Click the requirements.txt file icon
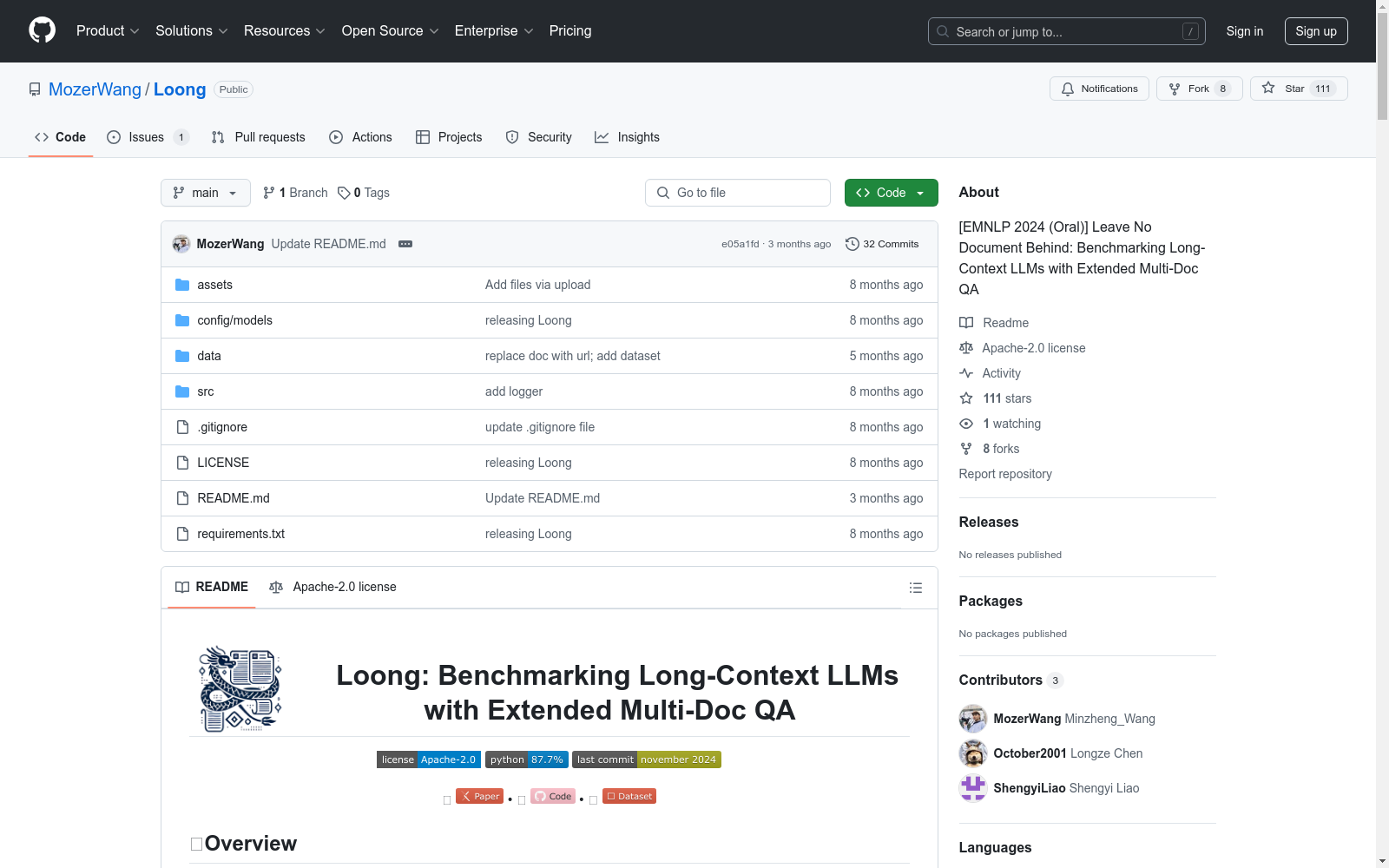This screenshot has height=868, width=1389. pyautogui.click(x=182, y=534)
